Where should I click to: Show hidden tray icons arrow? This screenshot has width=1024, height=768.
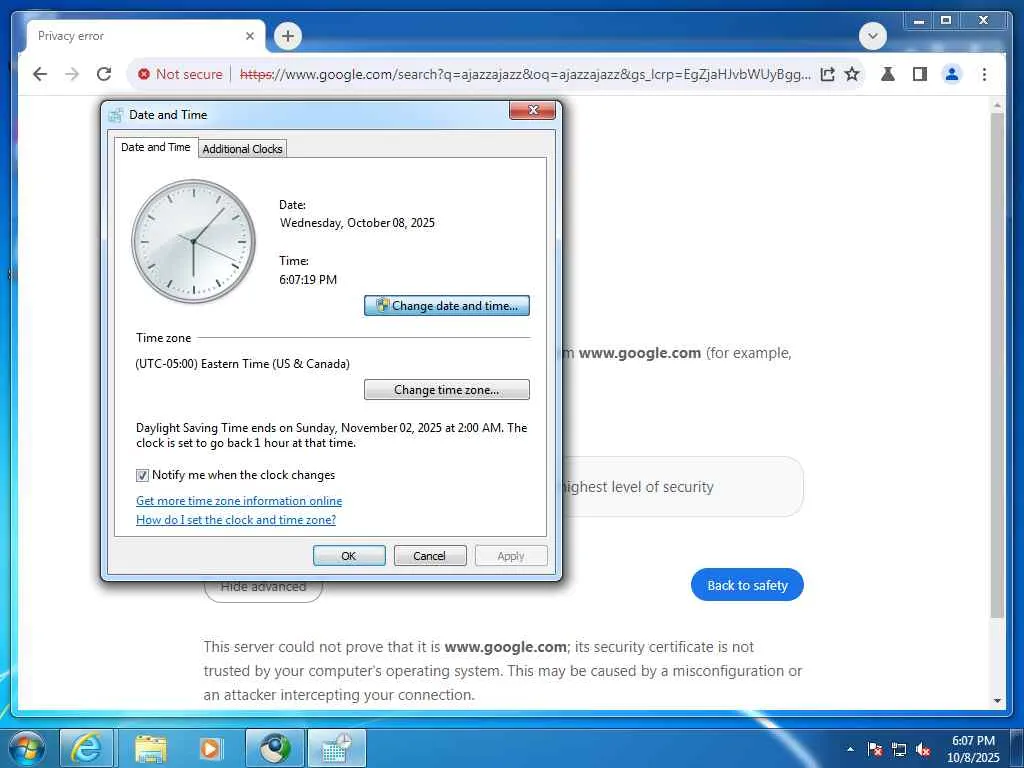[x=850, y=749]
